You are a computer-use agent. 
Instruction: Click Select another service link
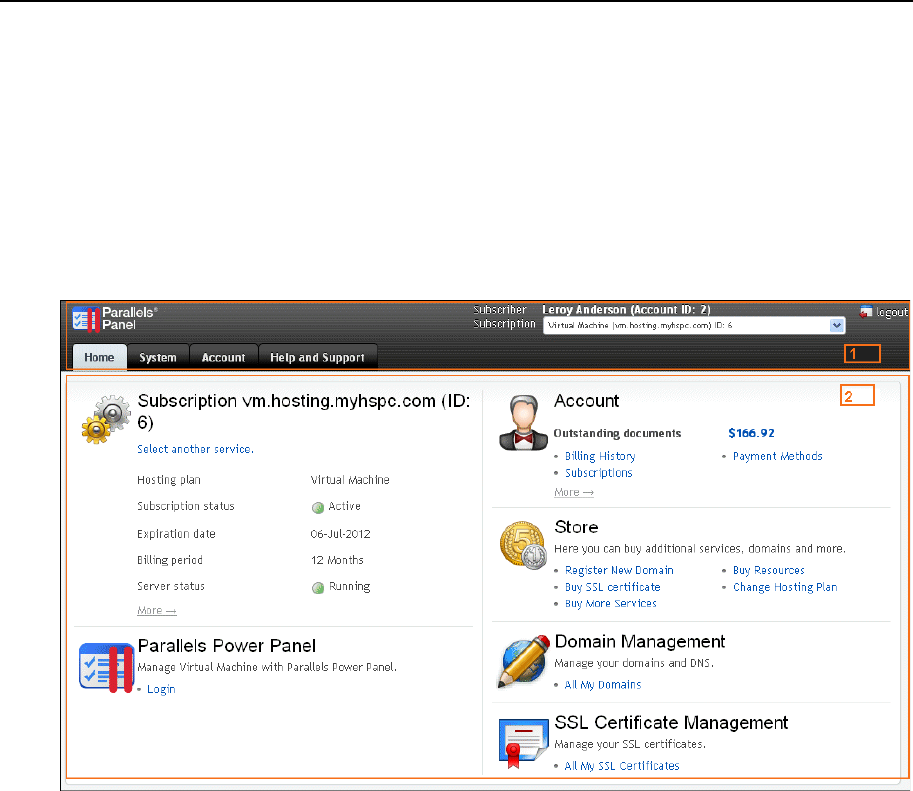point(195,449)
